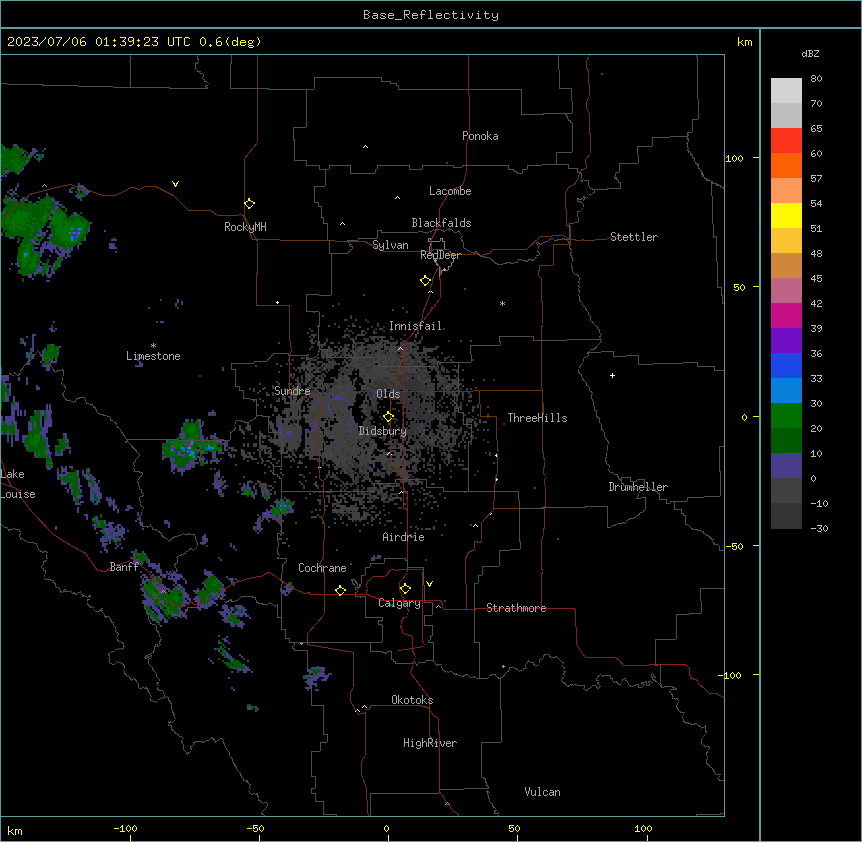Click the ThreeHills label
862x842 pixels.
[x=537, y=418]
